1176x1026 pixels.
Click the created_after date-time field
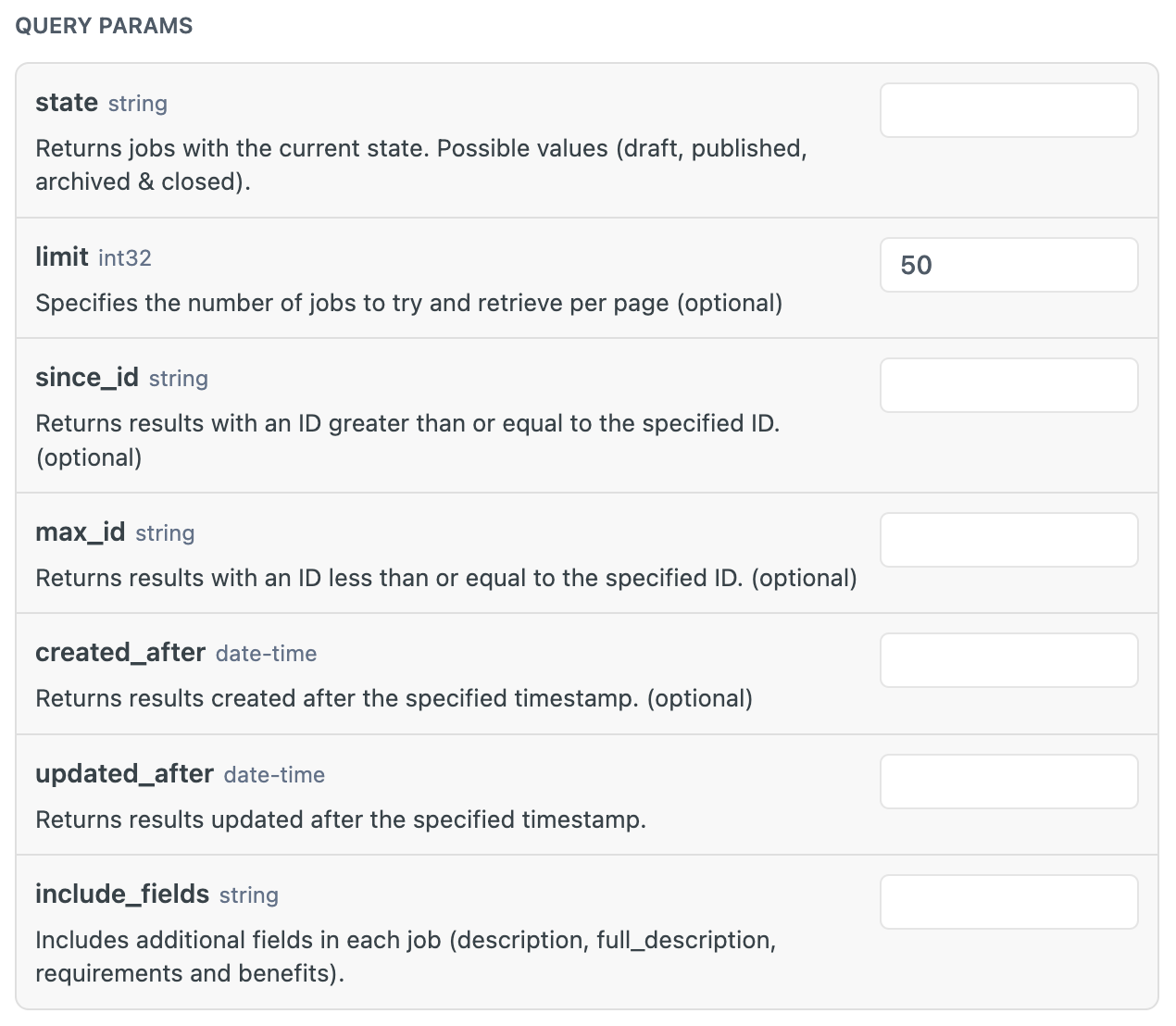point(1008,660)
